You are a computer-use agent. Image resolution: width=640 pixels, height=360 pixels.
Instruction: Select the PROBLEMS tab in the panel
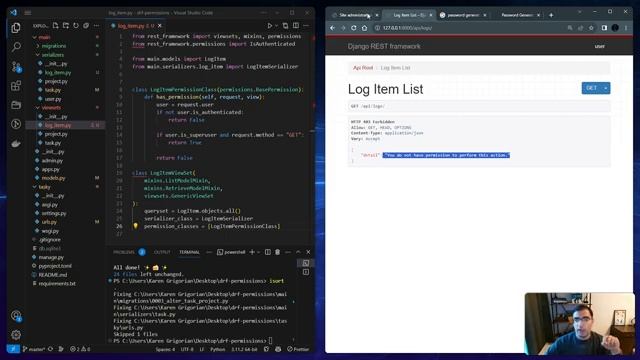124,252
